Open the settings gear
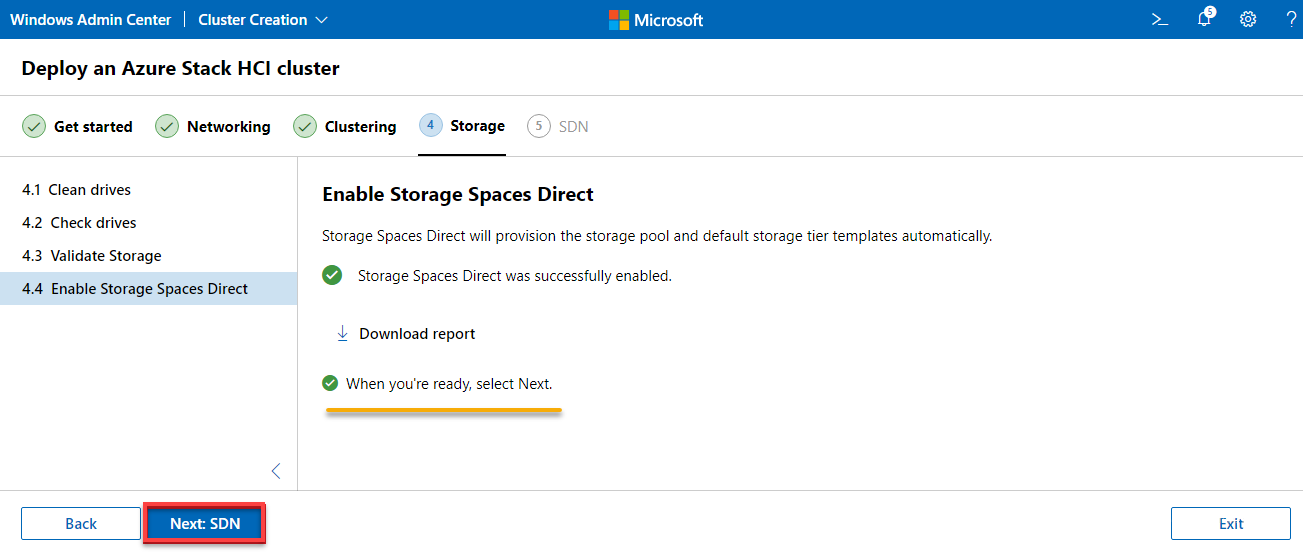Image resolution: width=1303 pixels, height=556 pixels. click(1248, 19)
